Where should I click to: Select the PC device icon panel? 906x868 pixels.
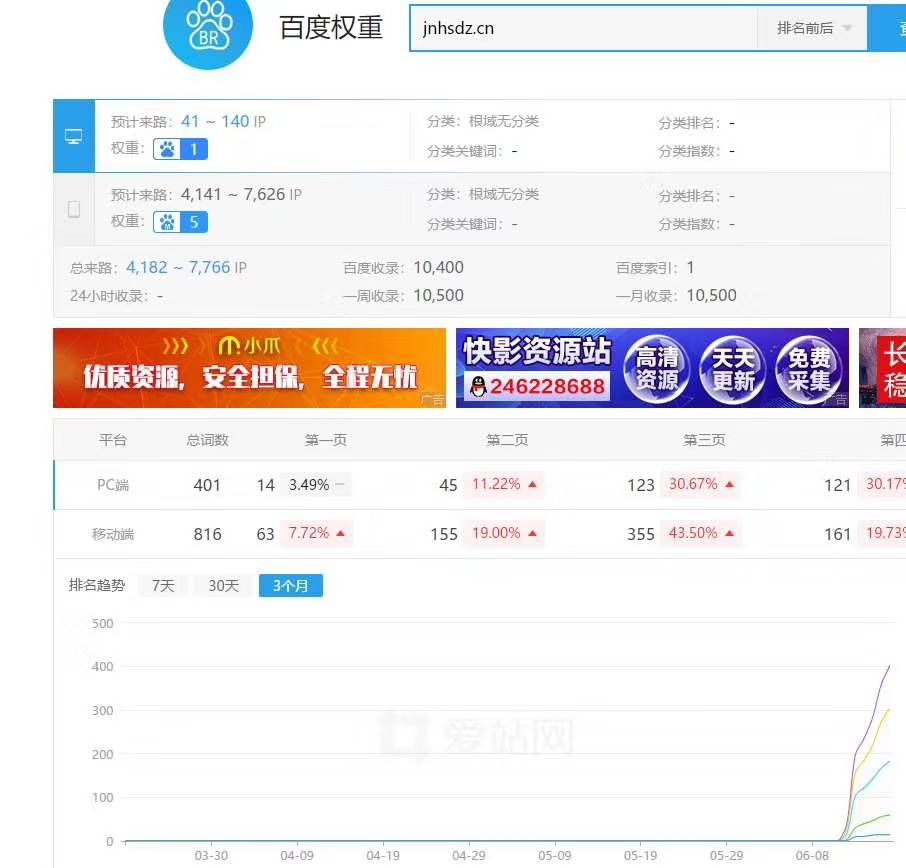pos(73,136)
